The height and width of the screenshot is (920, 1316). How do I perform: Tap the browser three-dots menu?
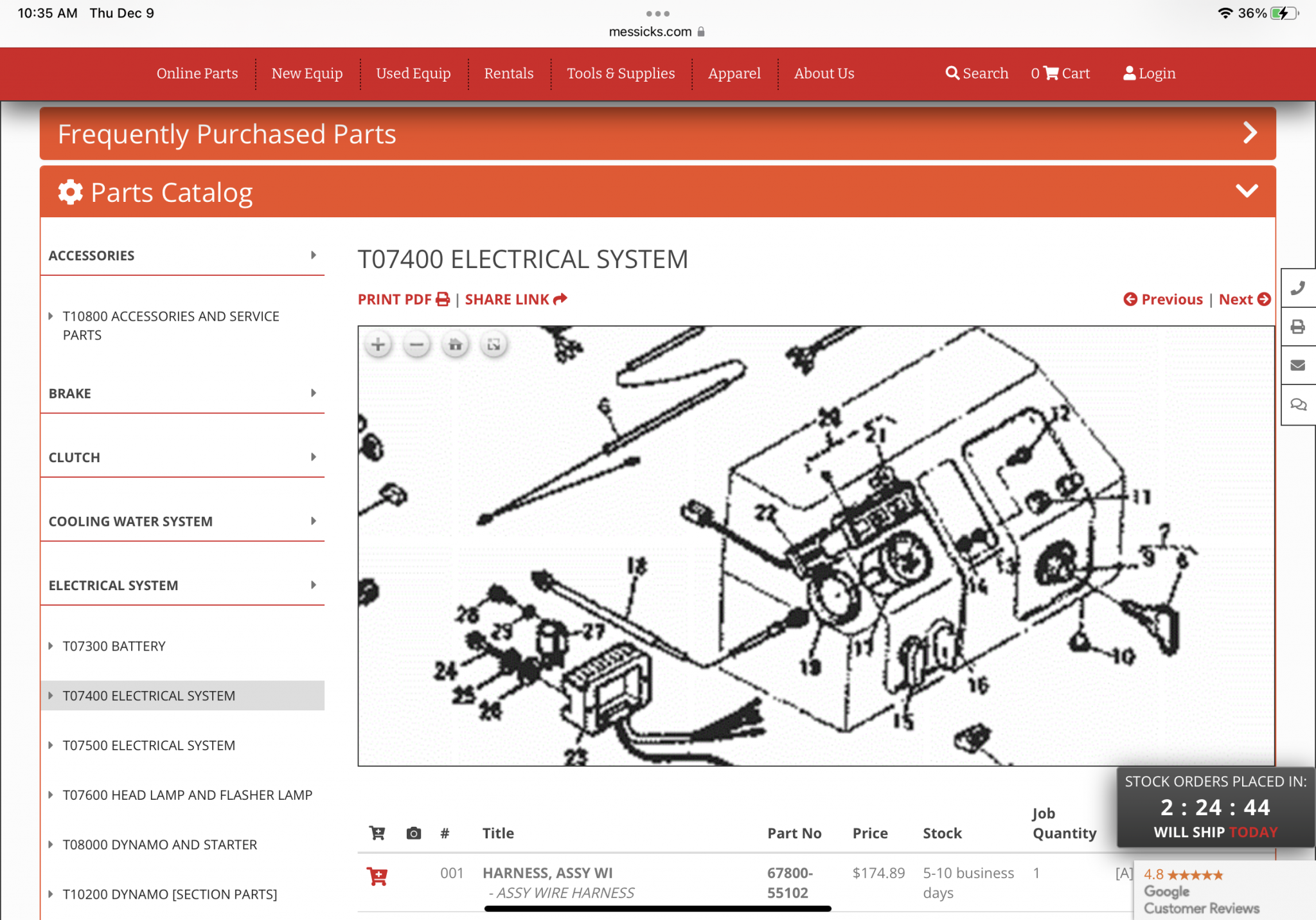(x=658, y=14)
